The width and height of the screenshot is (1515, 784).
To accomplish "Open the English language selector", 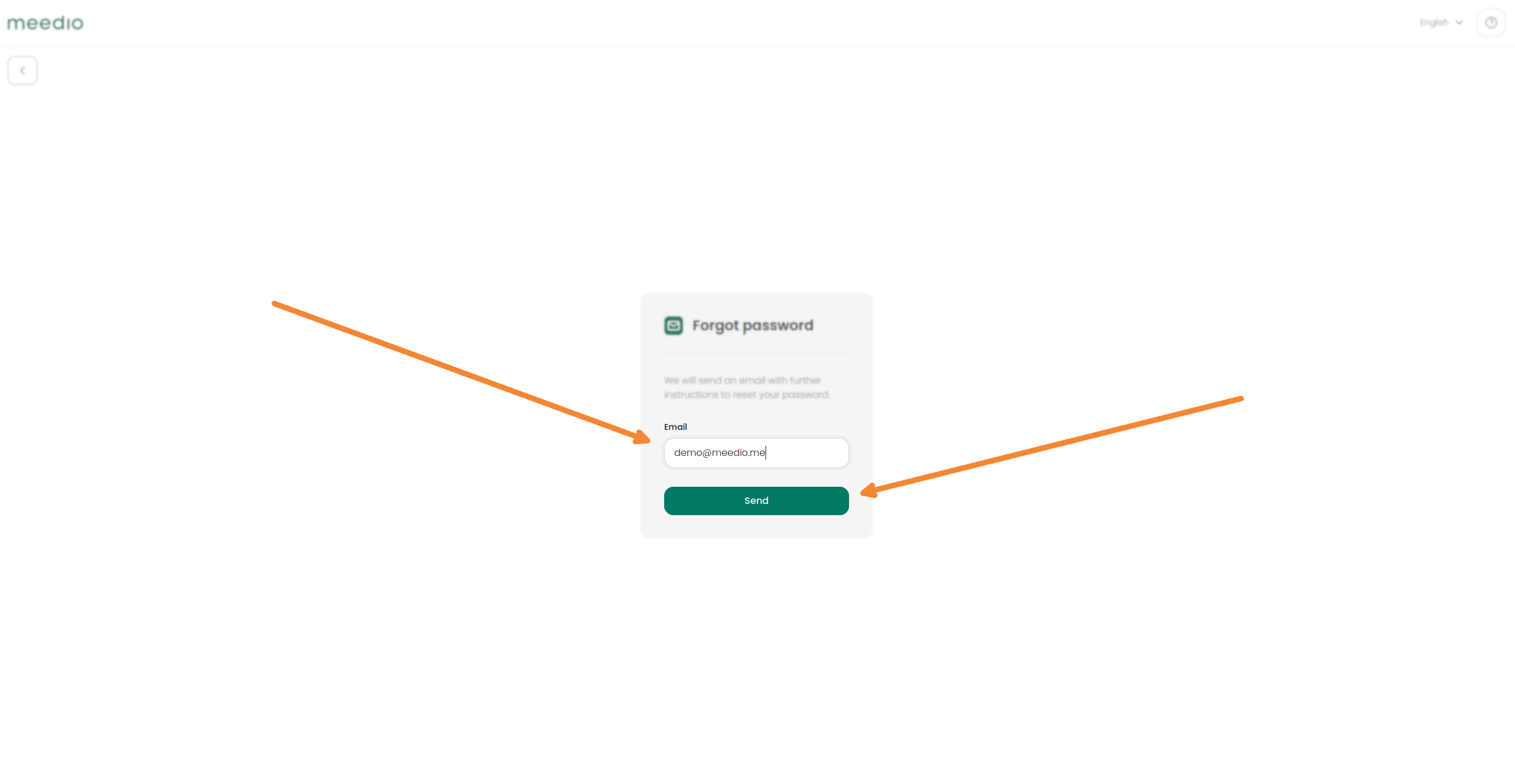I will [1441, 23].
